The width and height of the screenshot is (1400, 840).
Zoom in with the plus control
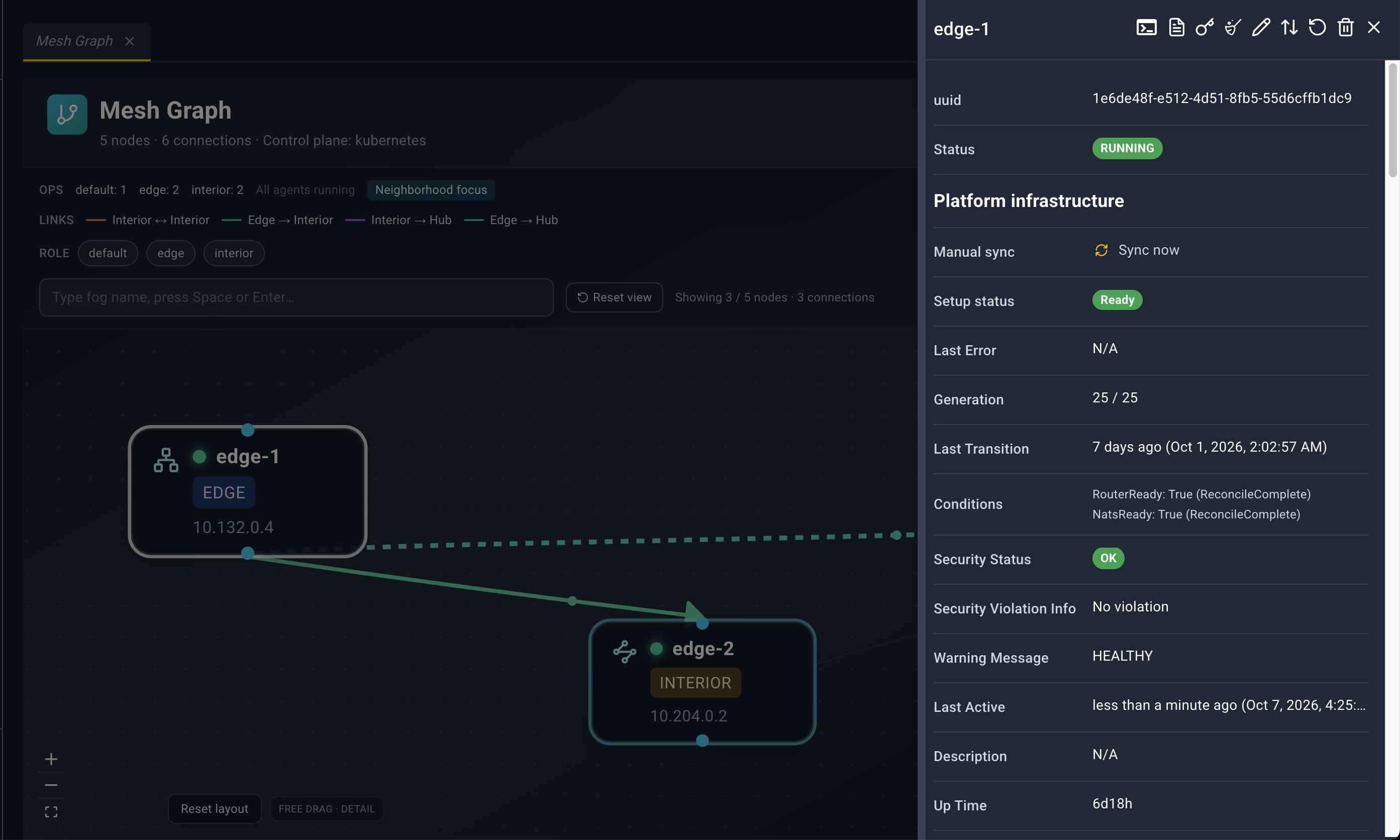[51, 759]
